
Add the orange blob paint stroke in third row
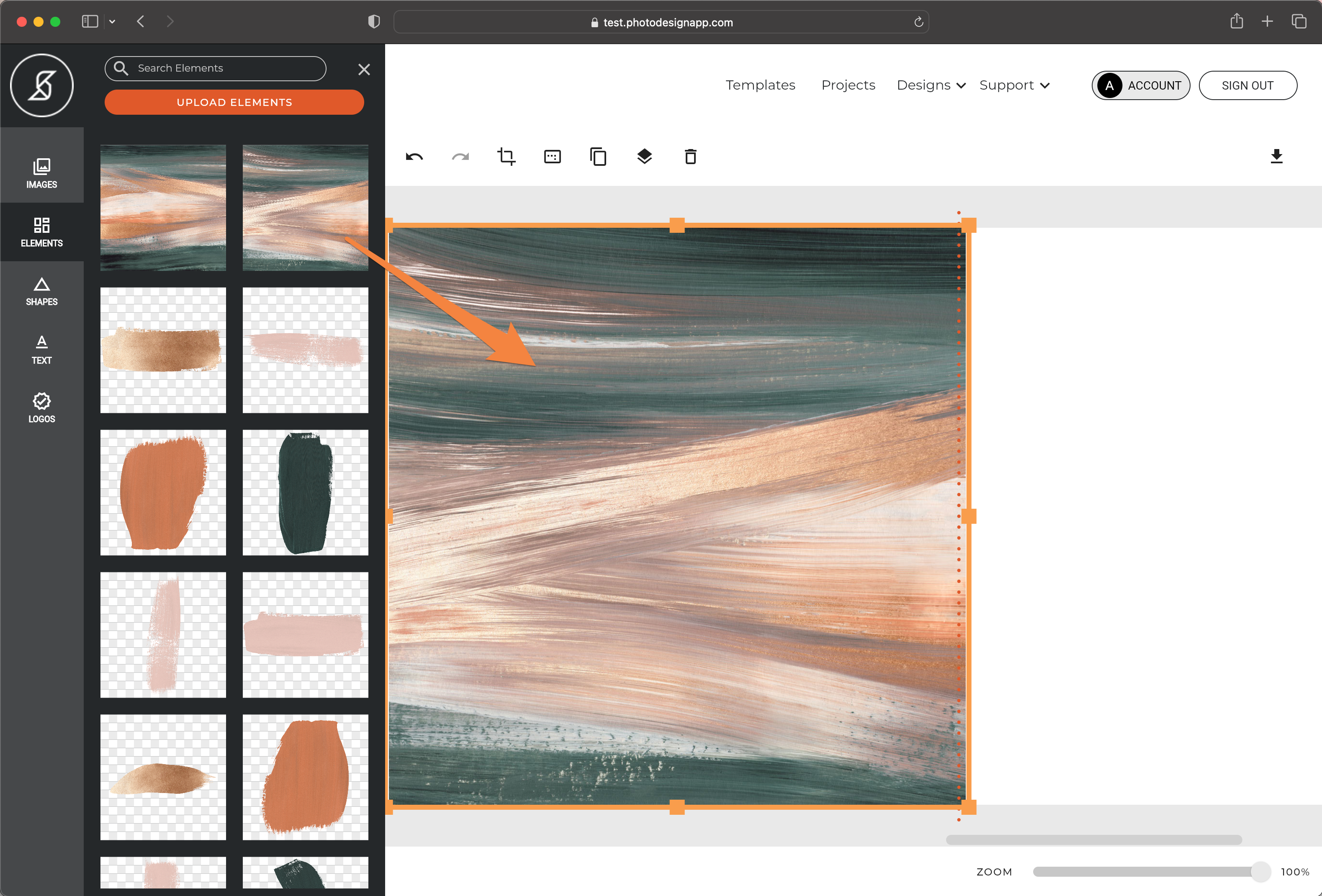(163, 492)
